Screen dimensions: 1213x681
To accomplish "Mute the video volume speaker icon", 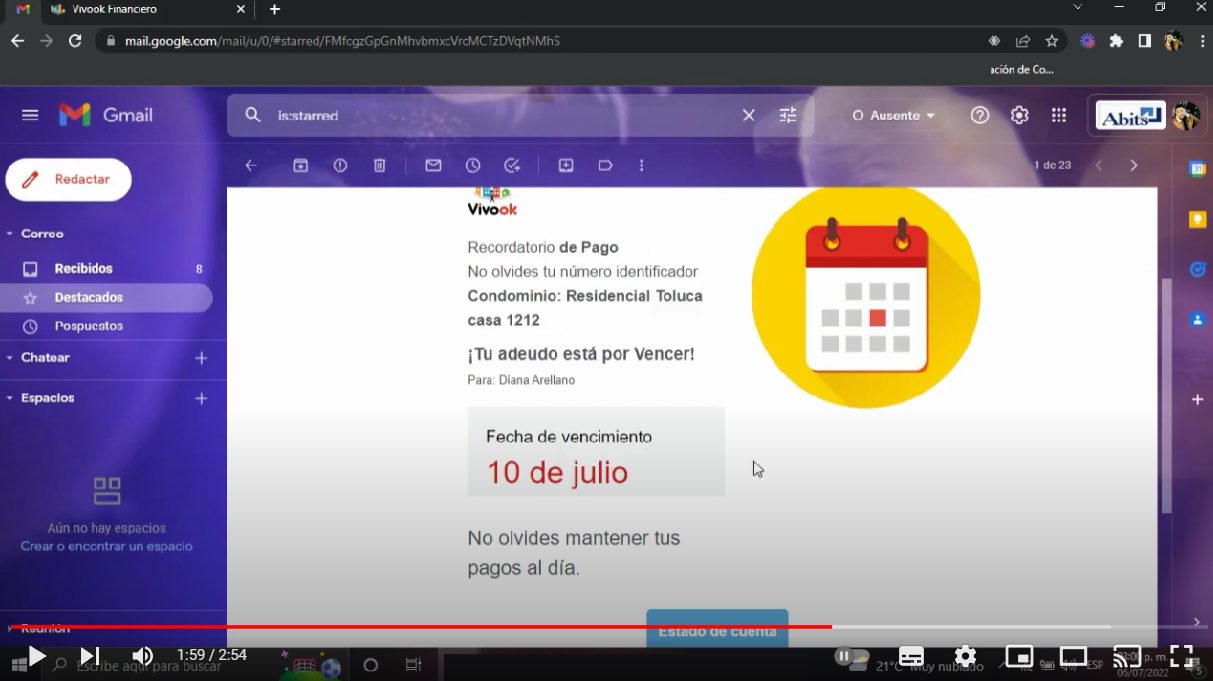I will tap(143, 656).
